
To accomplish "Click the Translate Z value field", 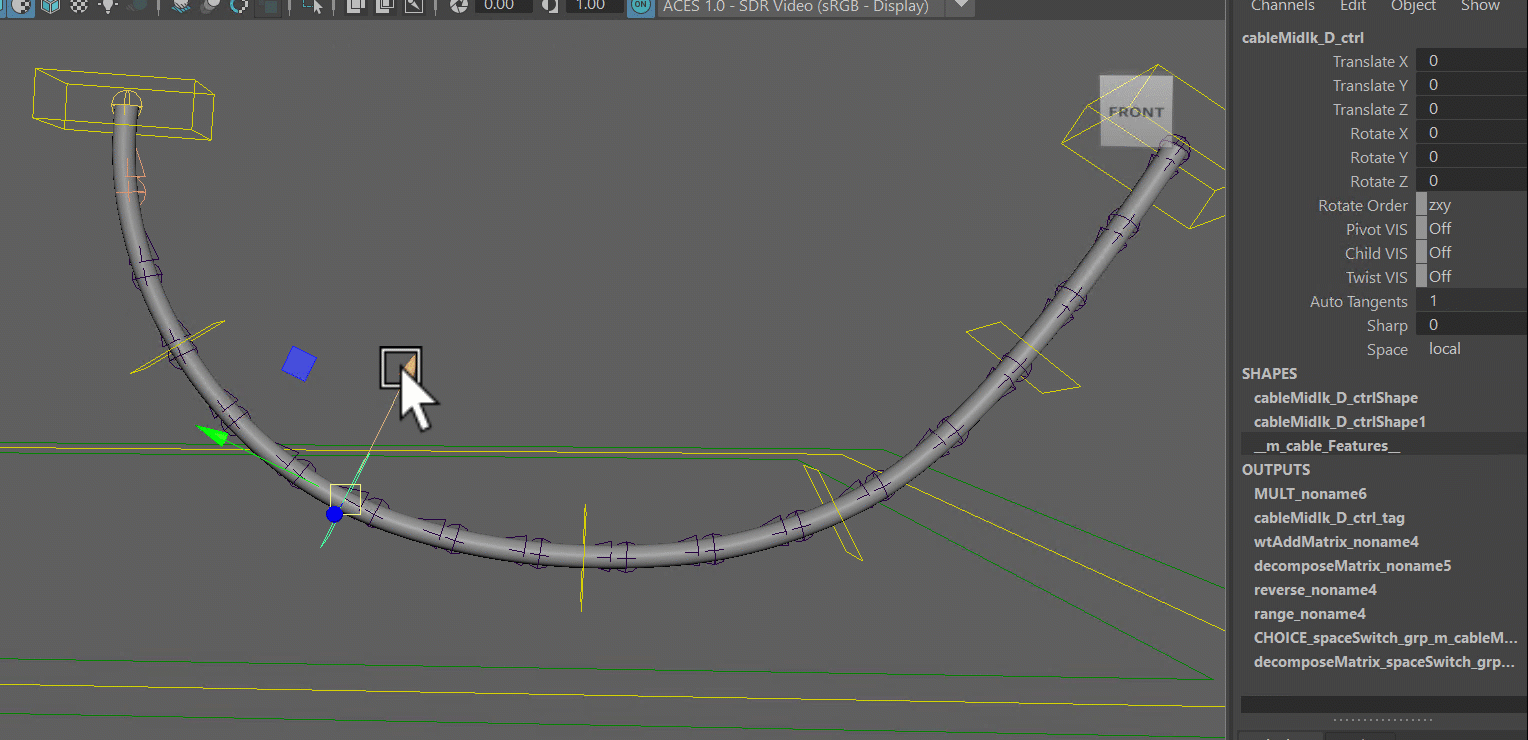I will [1472, 109].
